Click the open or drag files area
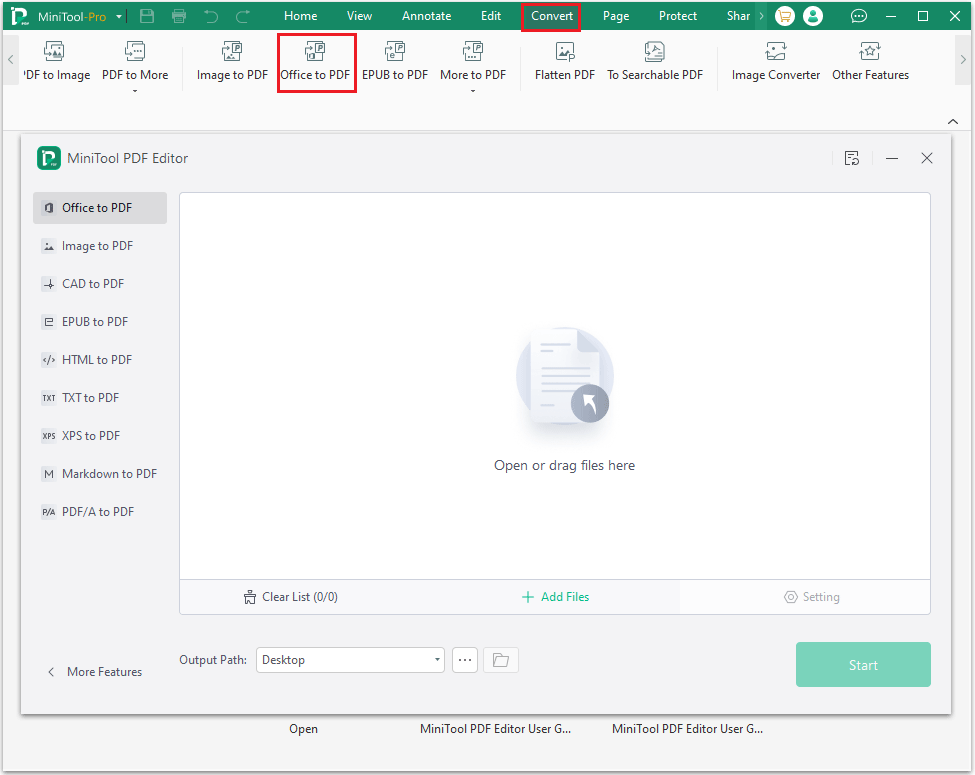The height and width of the screenshot is (775, 975). pyautogui.click(x=555, y=386)
